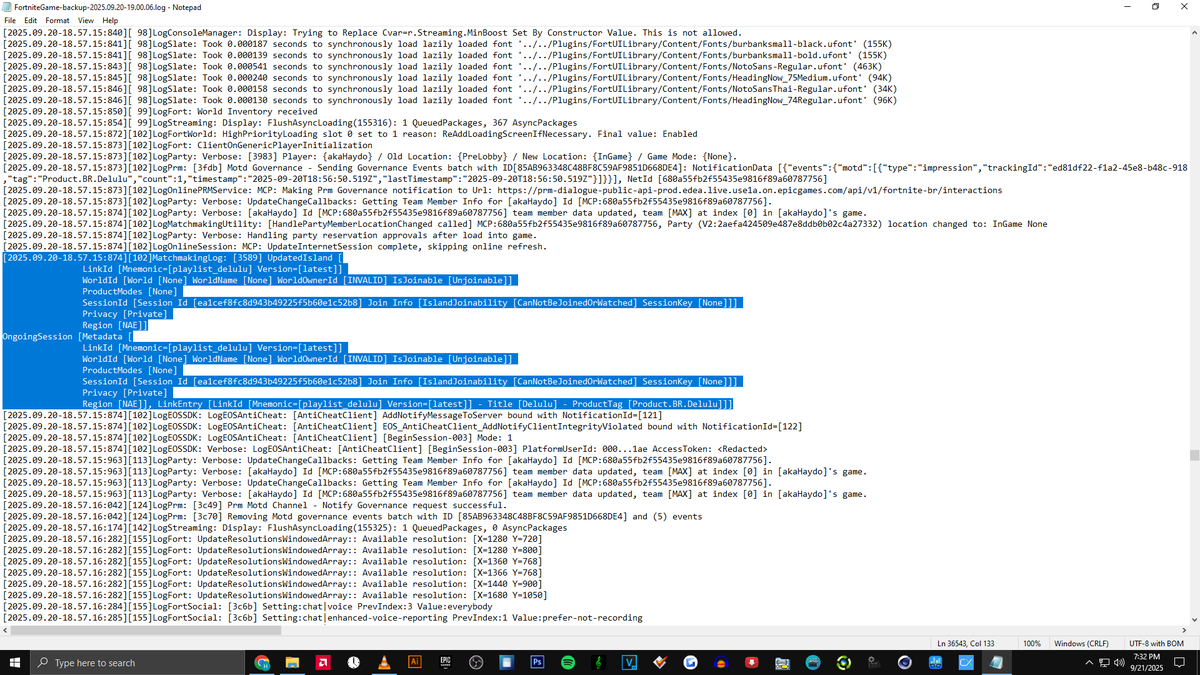Click the taskbar search box
1200x675 pixels.
click(136, 662)
